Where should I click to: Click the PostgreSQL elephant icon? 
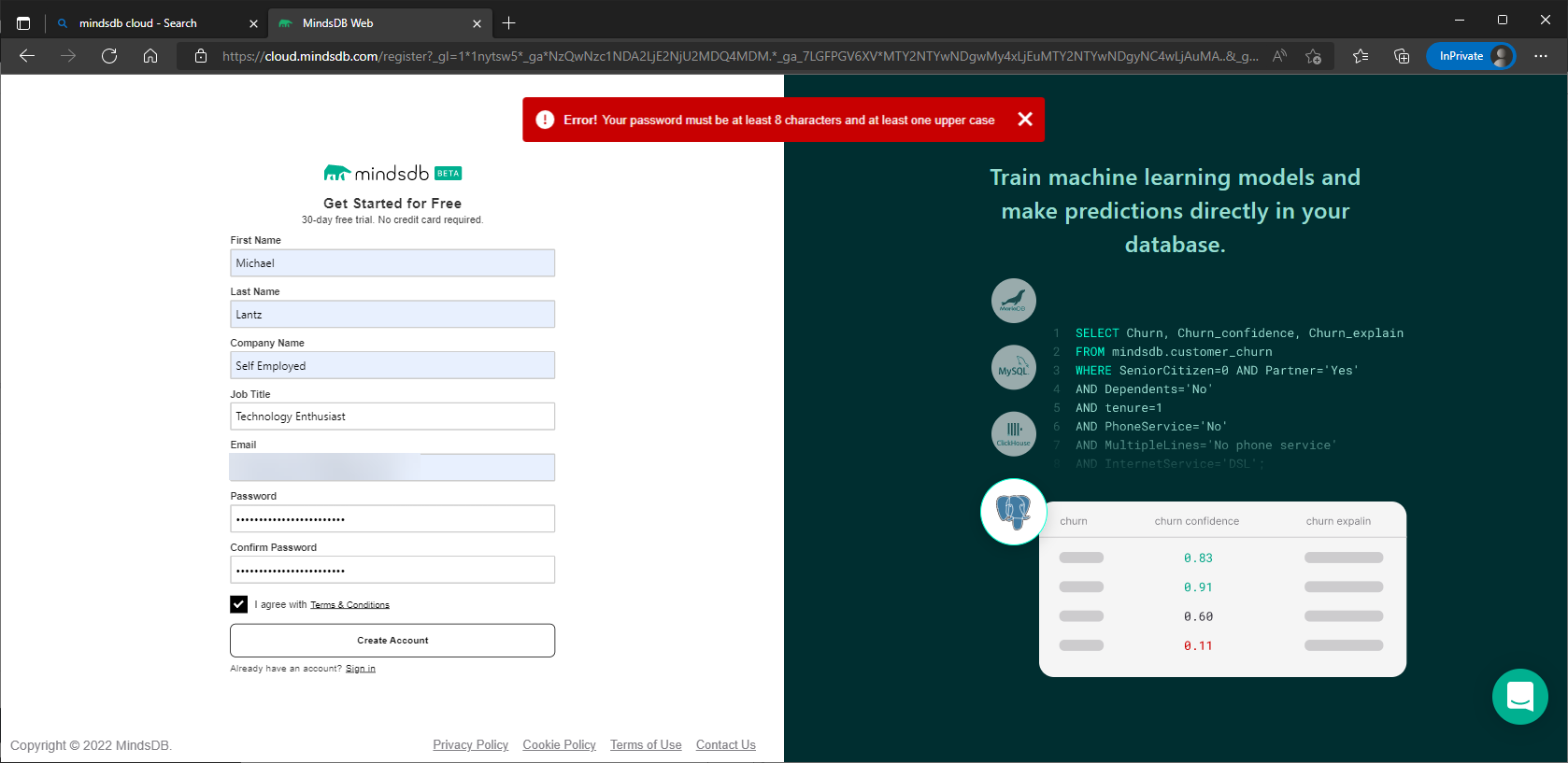coord(1013,511)
